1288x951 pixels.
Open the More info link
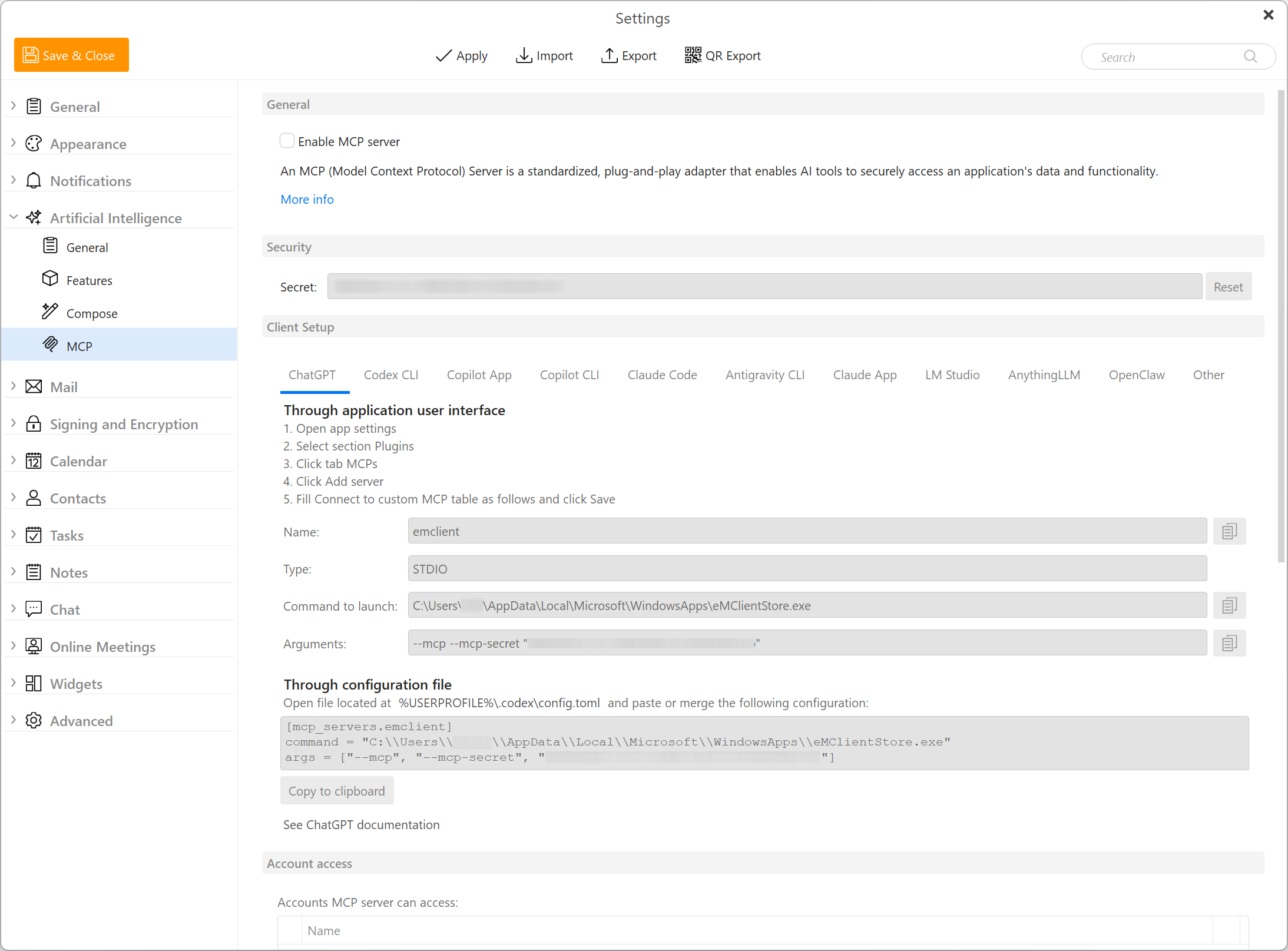point(307,200)
